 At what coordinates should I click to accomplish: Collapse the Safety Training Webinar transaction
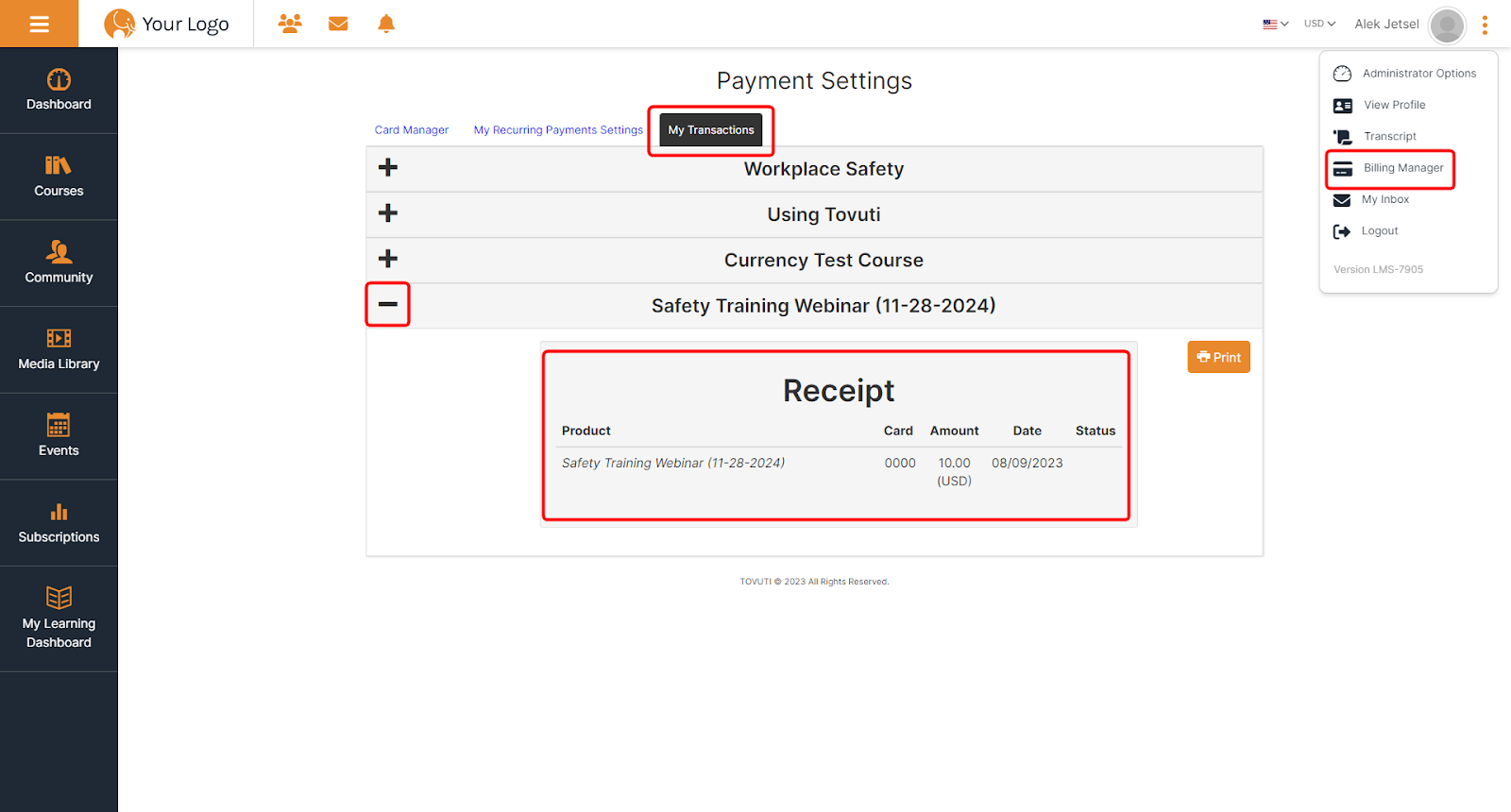(x=387, y=304)
